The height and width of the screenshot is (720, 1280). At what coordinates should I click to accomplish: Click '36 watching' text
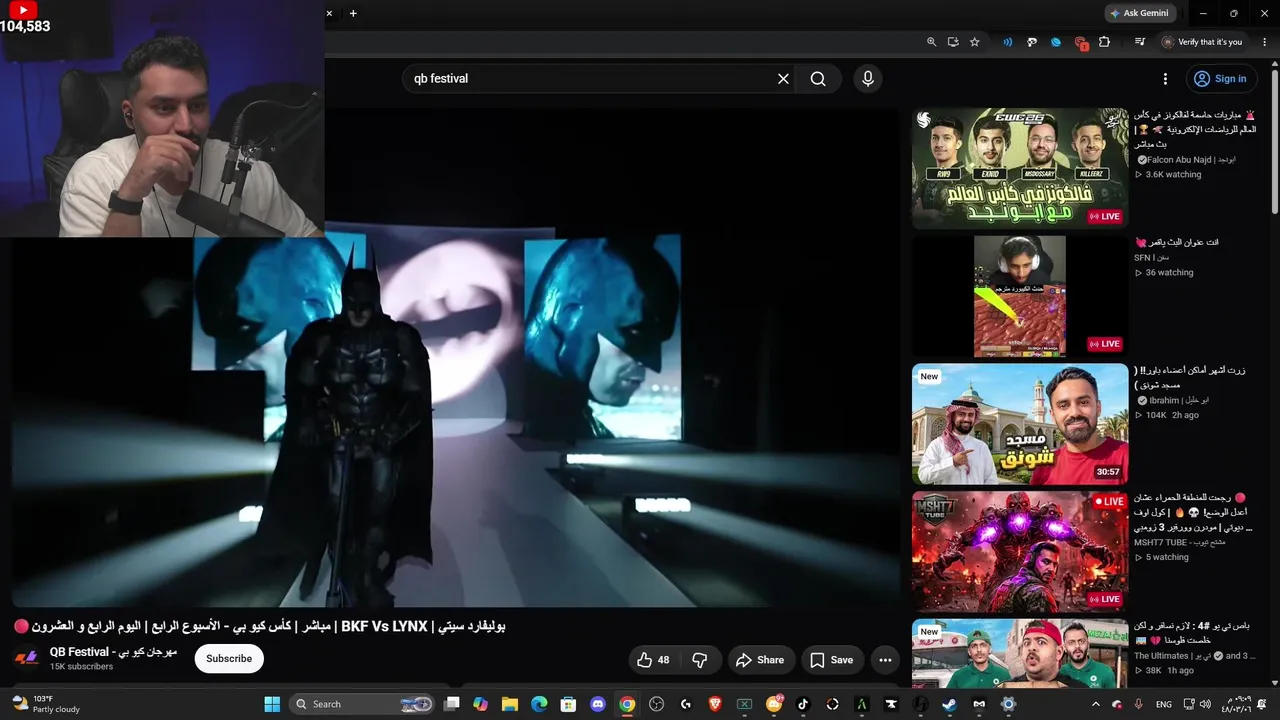[1169, 273]
